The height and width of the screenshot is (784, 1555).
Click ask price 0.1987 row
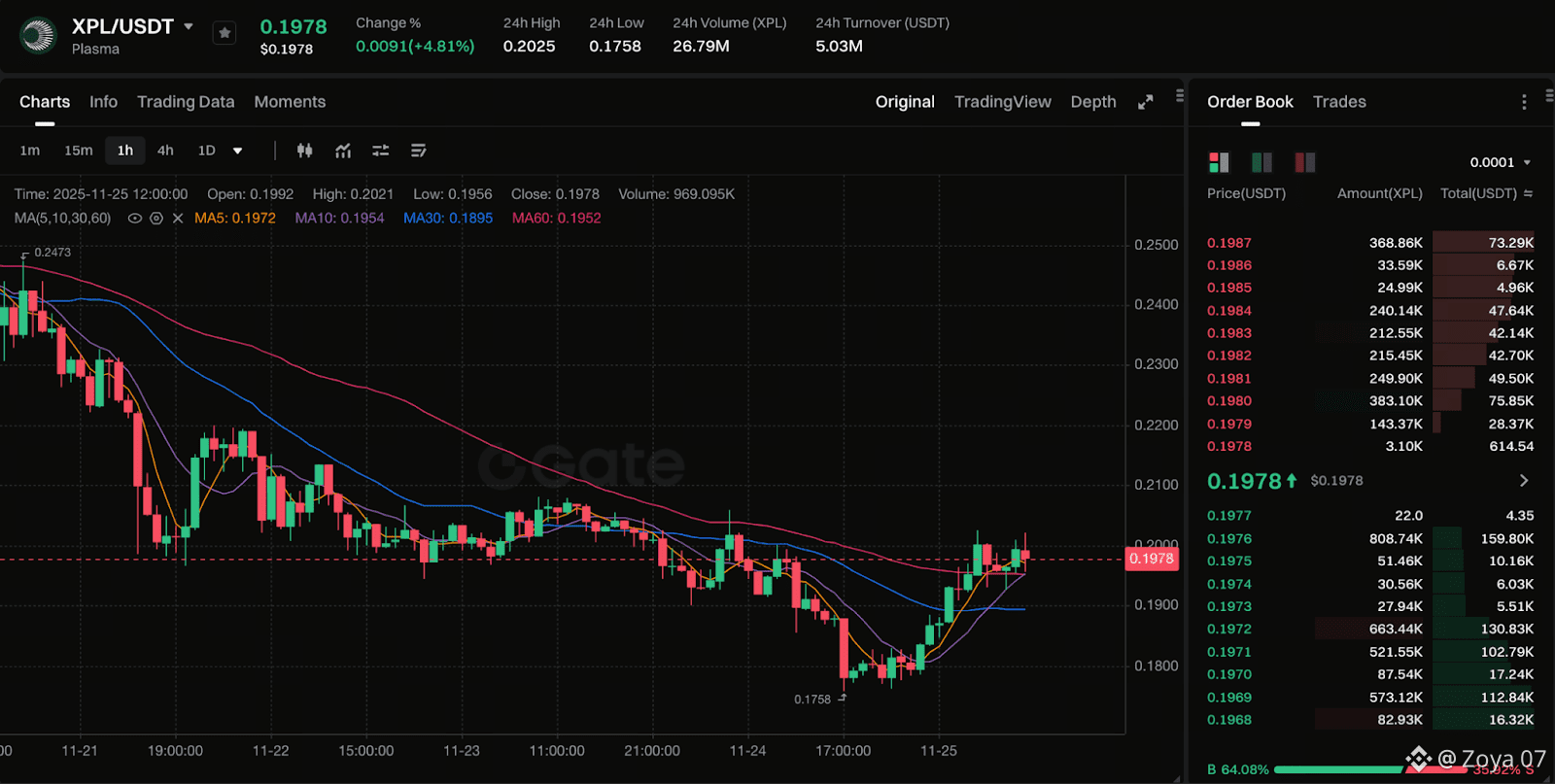tap(1370, 243)
